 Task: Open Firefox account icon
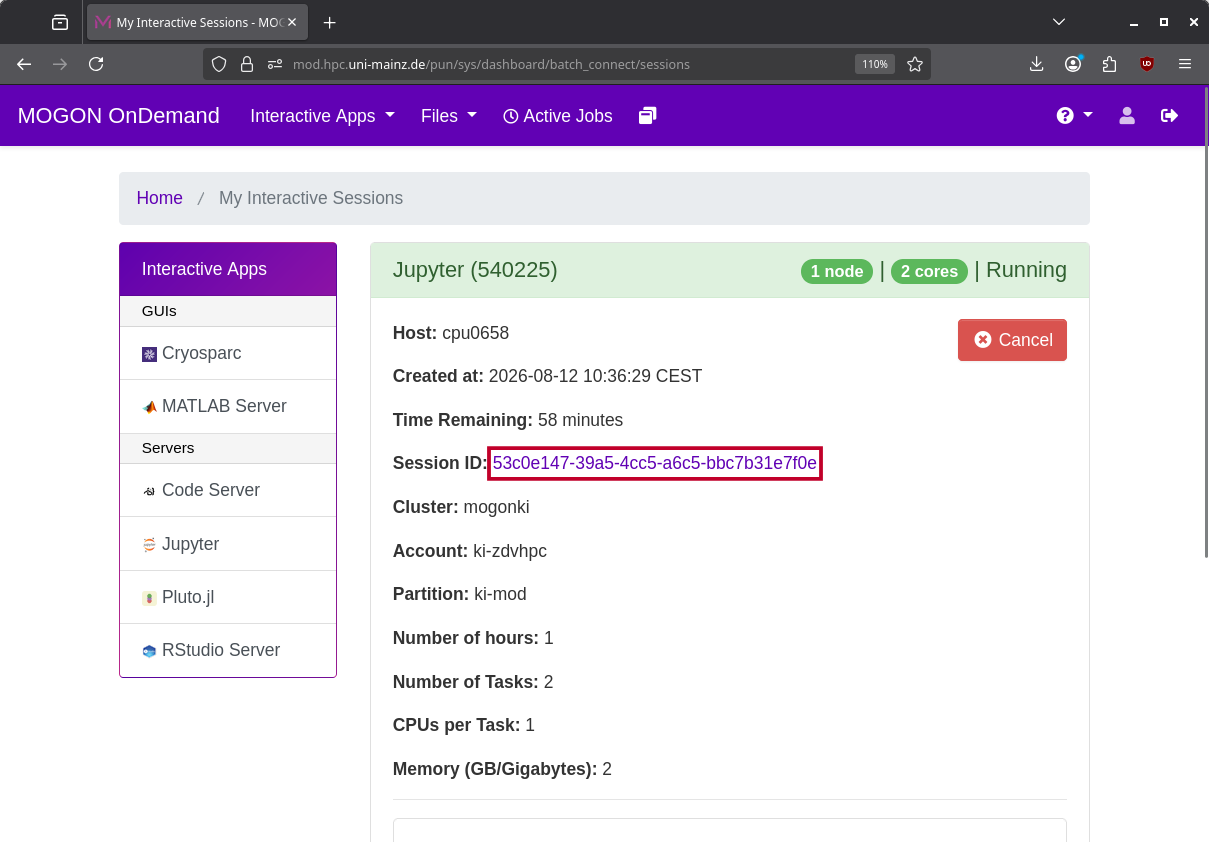pyautogui.click(x=1073, y=64)
